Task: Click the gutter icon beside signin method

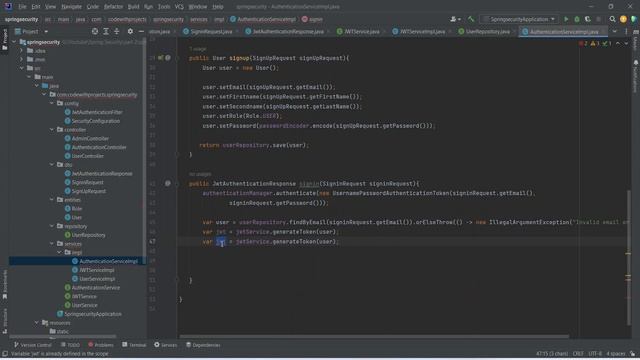Action: pyautogui.click(x=168, y=184)
